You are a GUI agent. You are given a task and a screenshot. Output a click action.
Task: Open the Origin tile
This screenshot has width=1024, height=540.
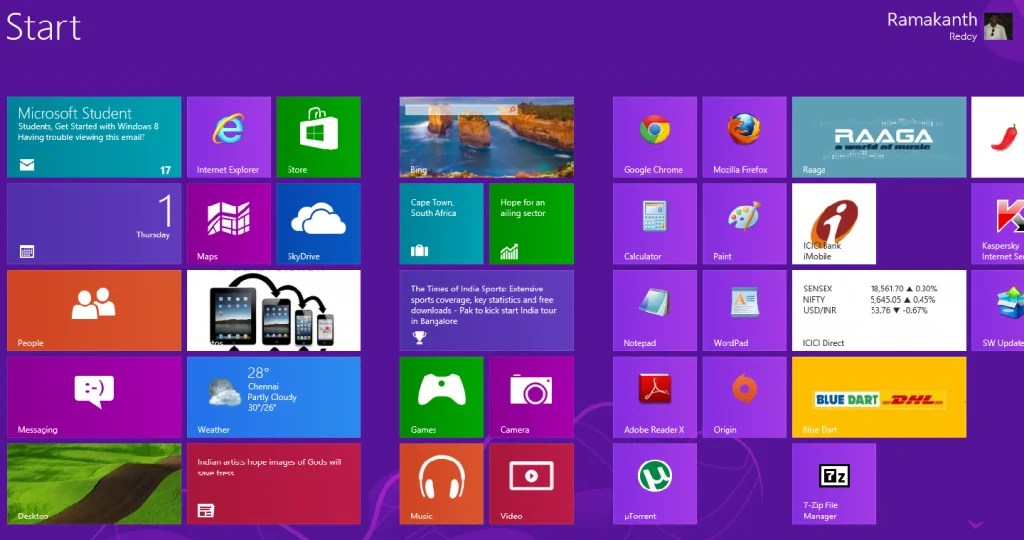pyautogui.click(x=744, y=397)
